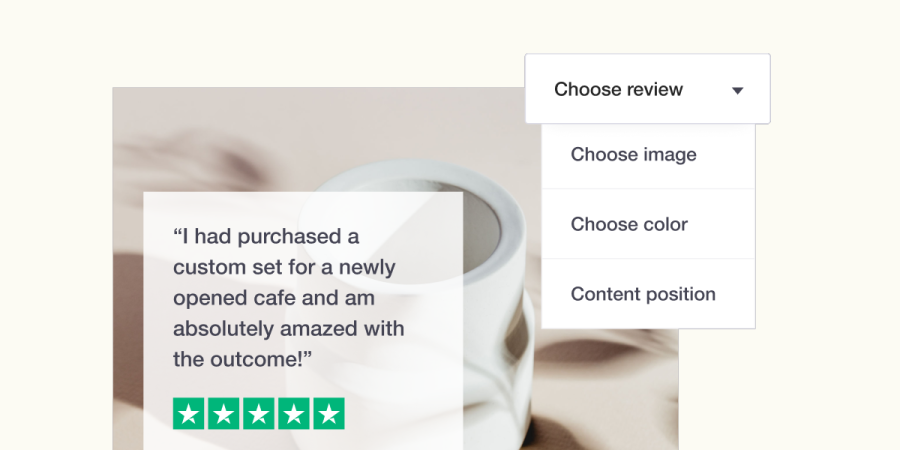Click the second green rating star
The image size is (900, 450).
pos(223,413)
